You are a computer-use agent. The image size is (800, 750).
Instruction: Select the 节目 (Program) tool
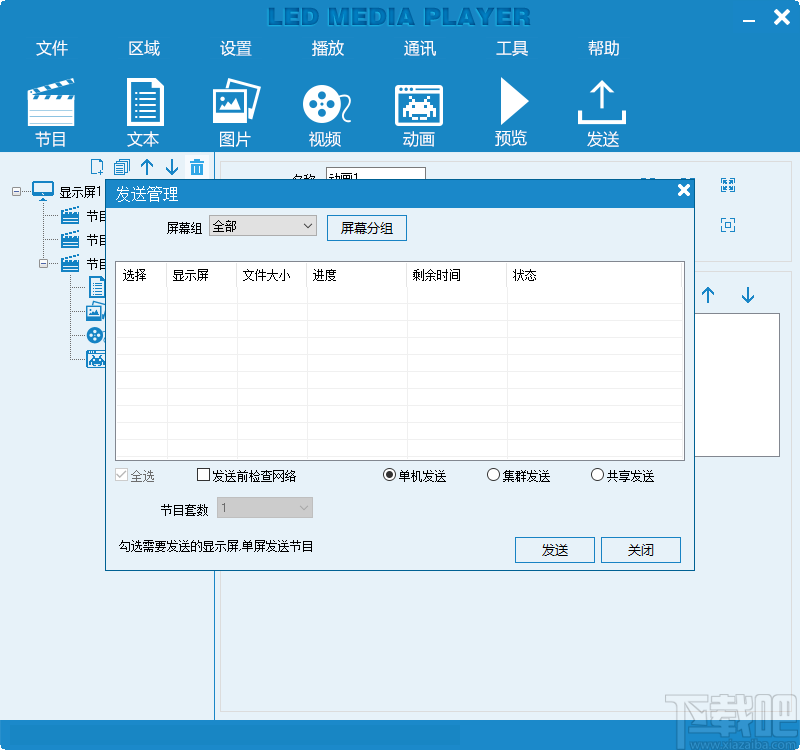coord(50,110)
